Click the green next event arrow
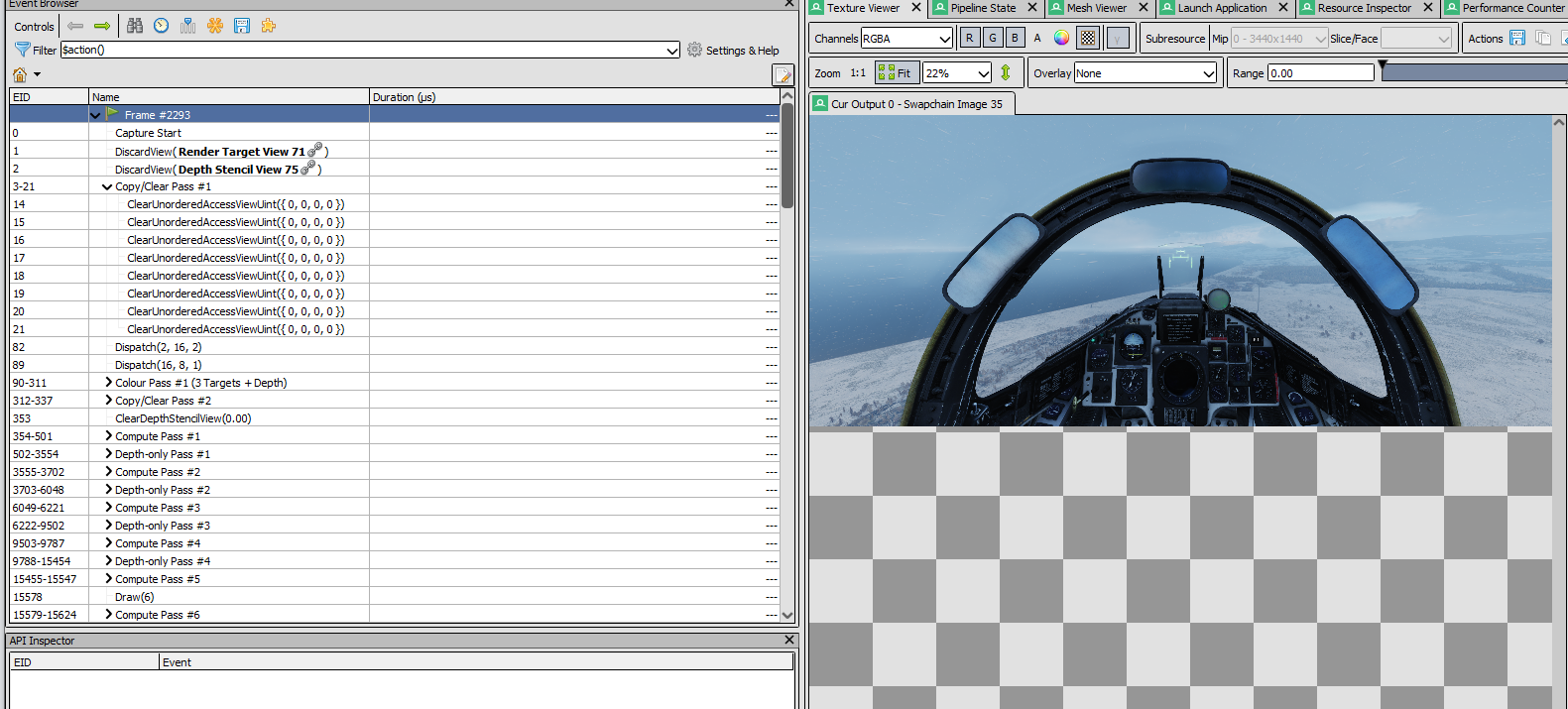Image resolution: width=1568 pixels, height=709 pixels. pyautogui.click(x=102, y=26)
